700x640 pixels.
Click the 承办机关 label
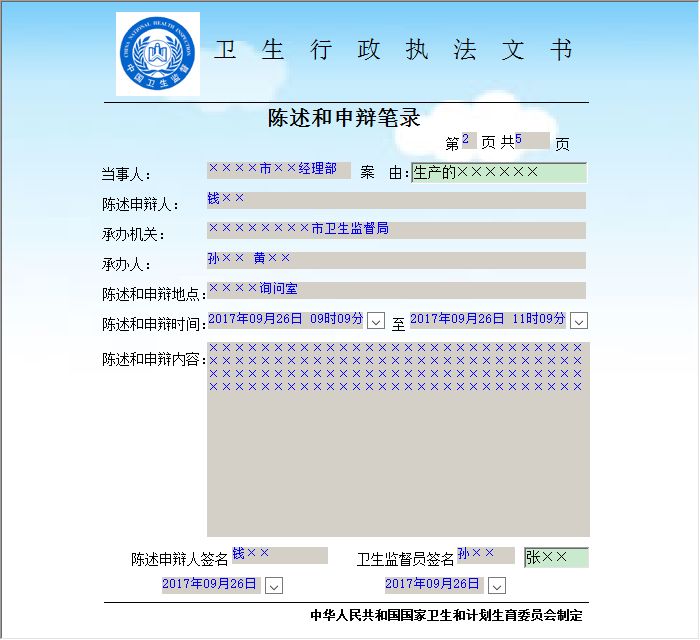[x=133, y=234]
